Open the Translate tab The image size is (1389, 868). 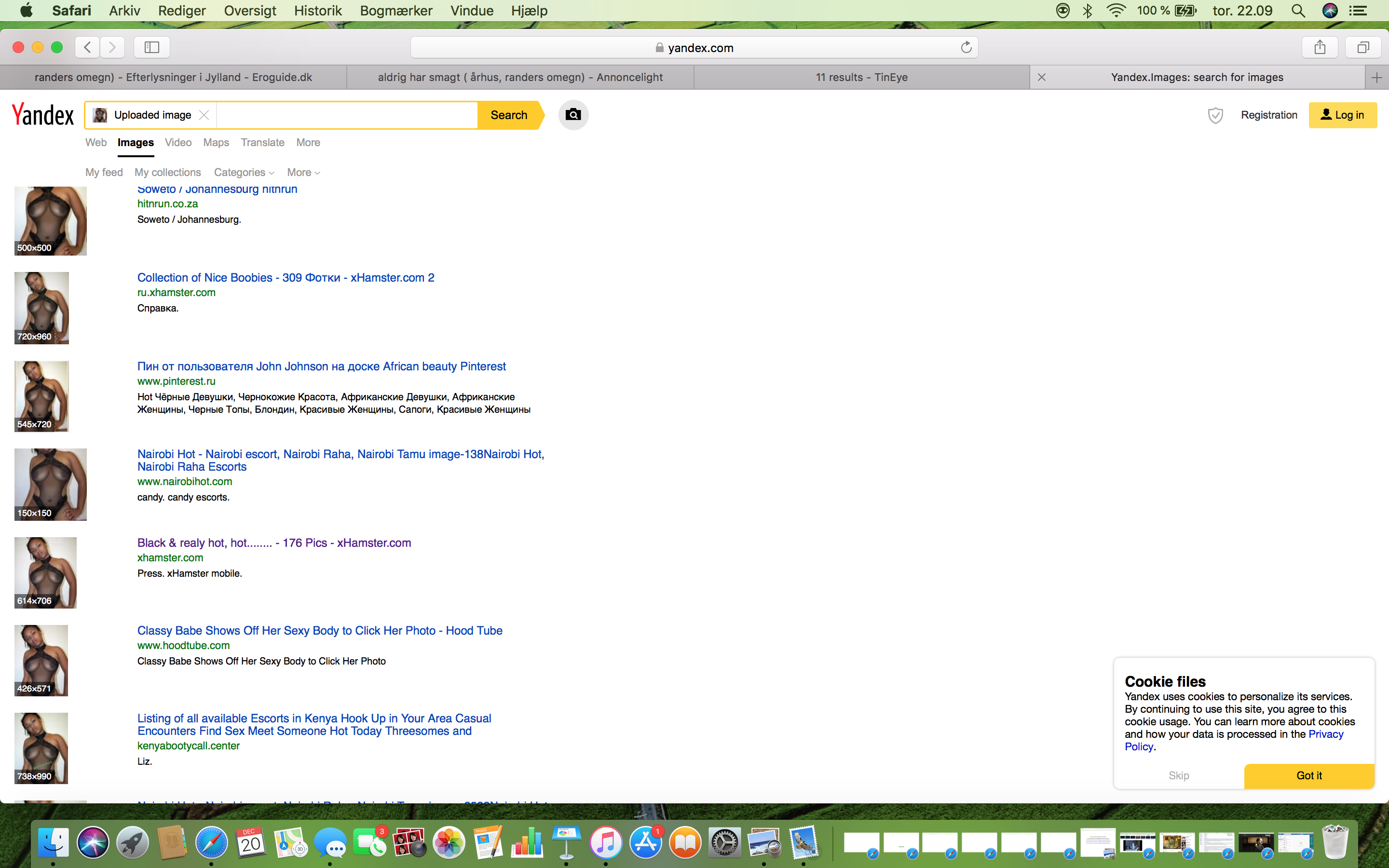pos(262,142)
